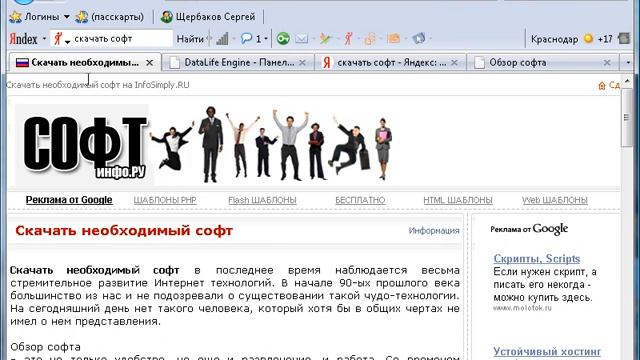Click the Реклама от Google sidebar label
The height and width of the screenshot is (360, 640).
(529, 229)
